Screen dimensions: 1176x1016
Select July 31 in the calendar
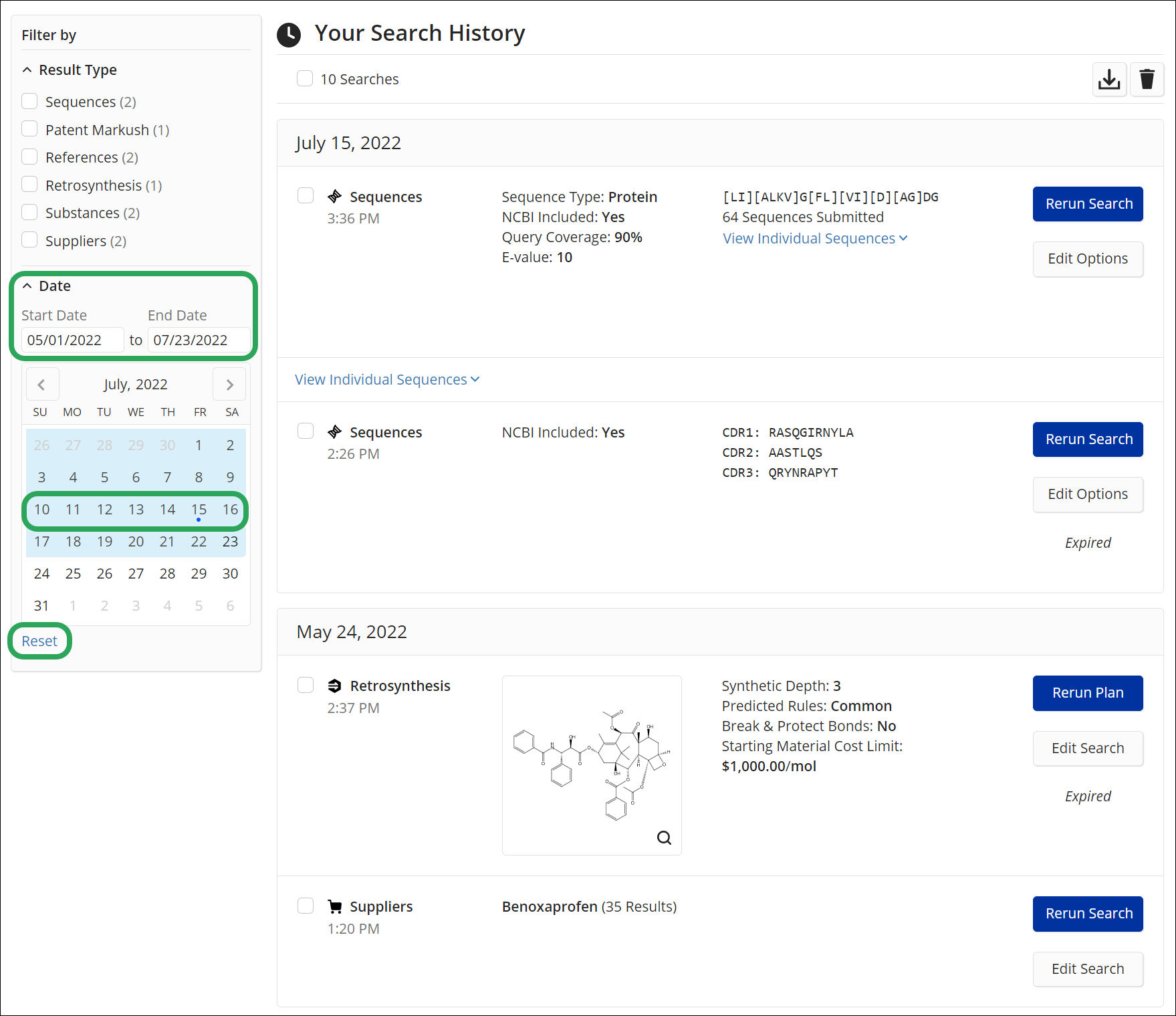[41, 606]
